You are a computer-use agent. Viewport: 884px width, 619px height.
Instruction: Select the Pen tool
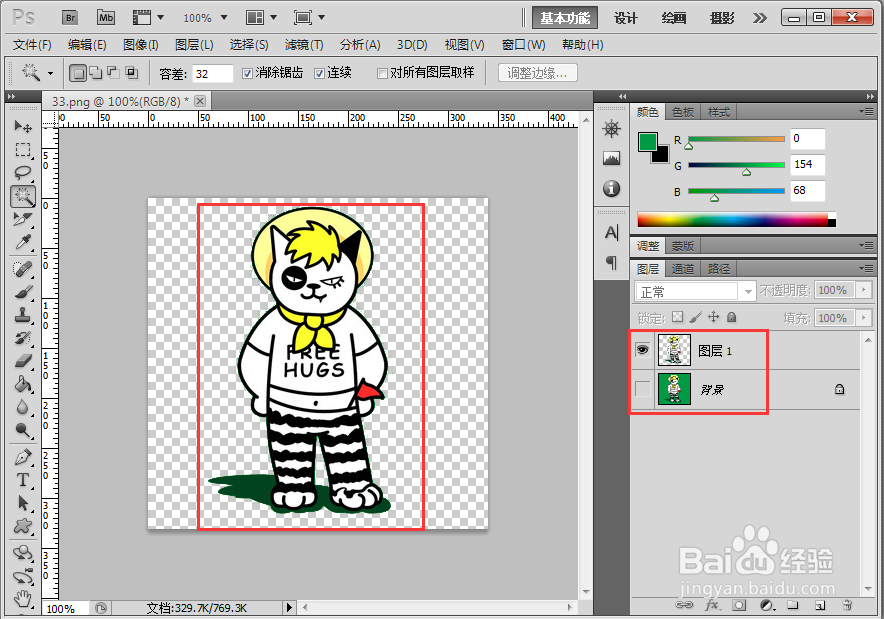[22, 457]
